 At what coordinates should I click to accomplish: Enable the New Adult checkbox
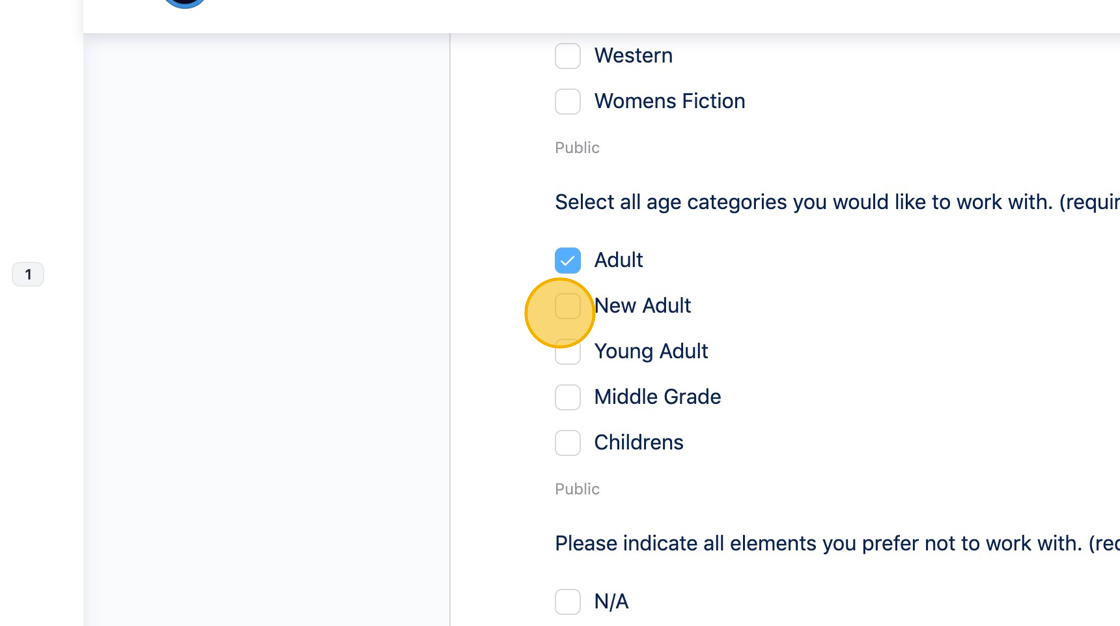568,306
